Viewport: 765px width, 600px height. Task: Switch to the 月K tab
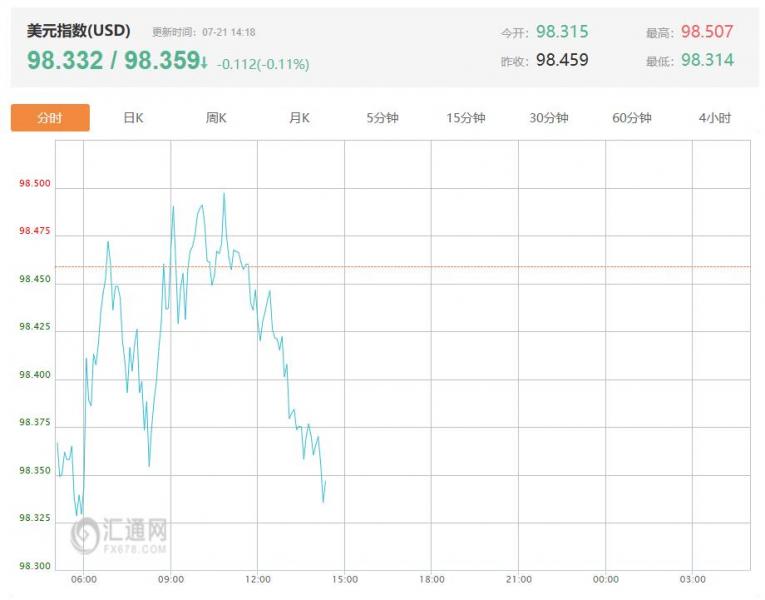pyautogui.click(x=299, y=118)
